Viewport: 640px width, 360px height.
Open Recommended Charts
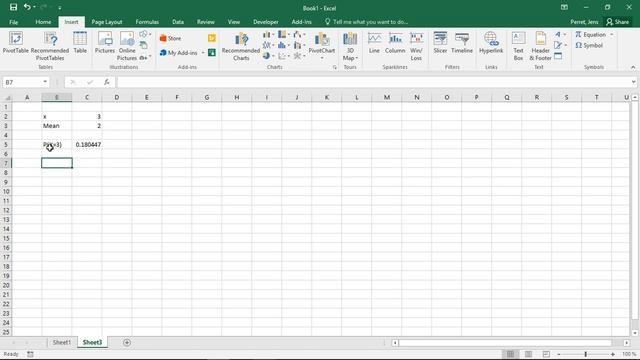[x=241, y=46]
